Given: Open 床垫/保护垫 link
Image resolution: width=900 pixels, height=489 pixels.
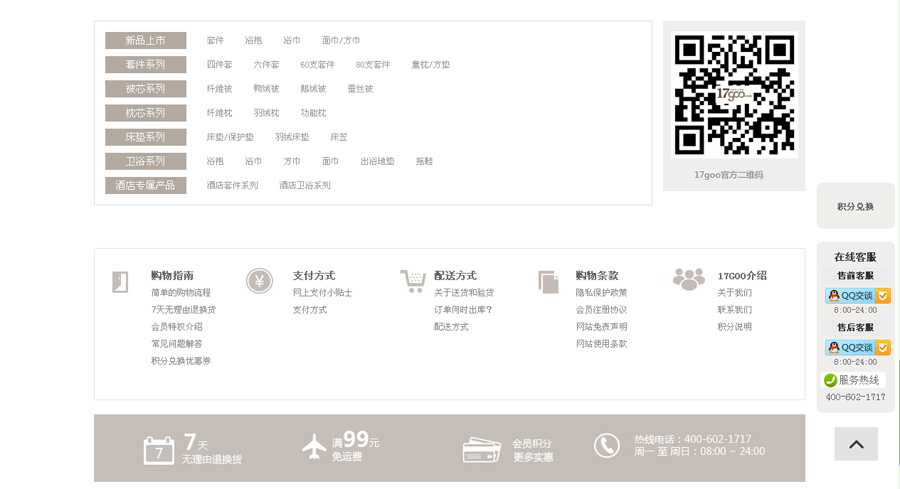Looking at the screenshot, I should tap(230, 137).
